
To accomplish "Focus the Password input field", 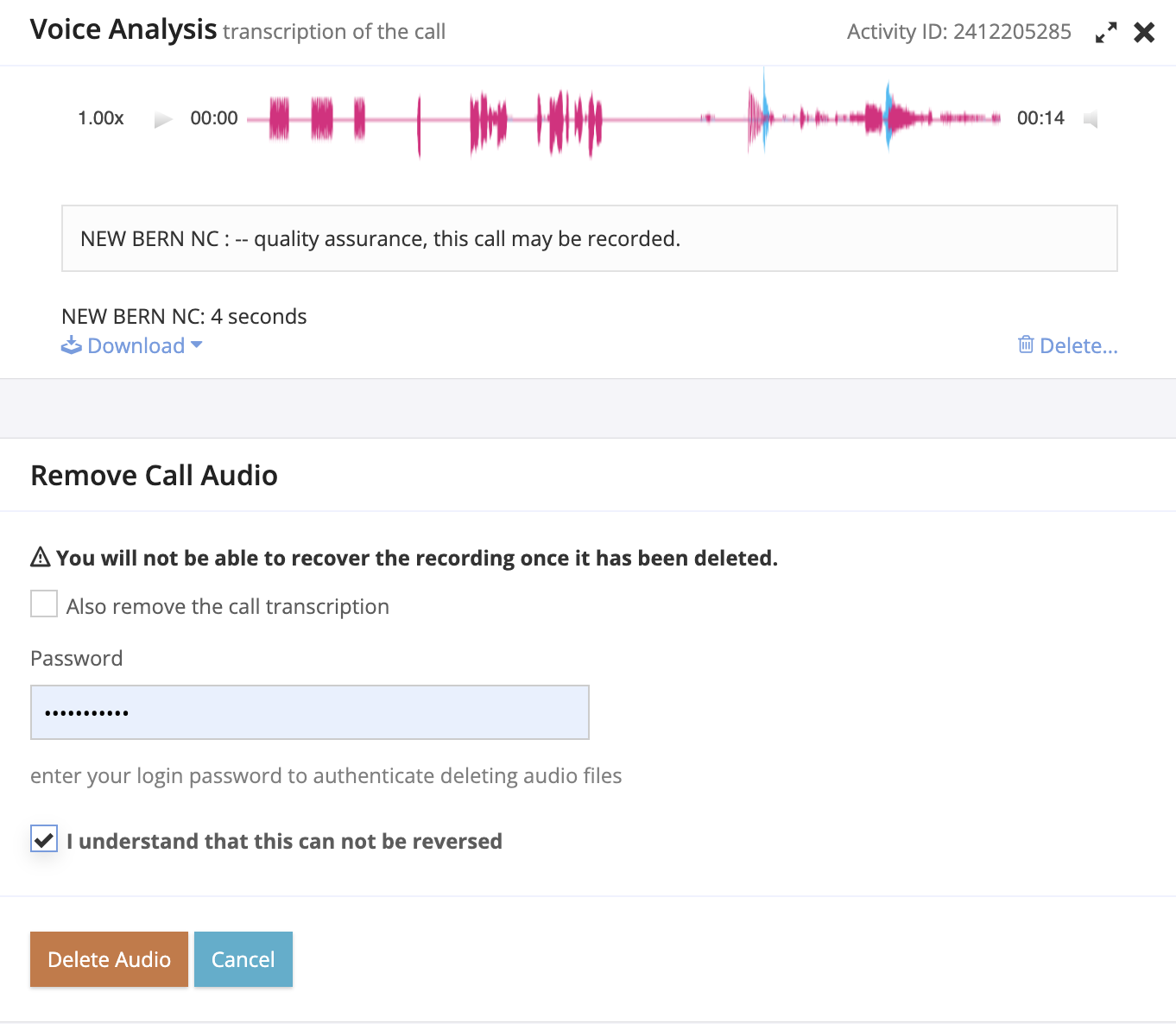I will point(310,712).
